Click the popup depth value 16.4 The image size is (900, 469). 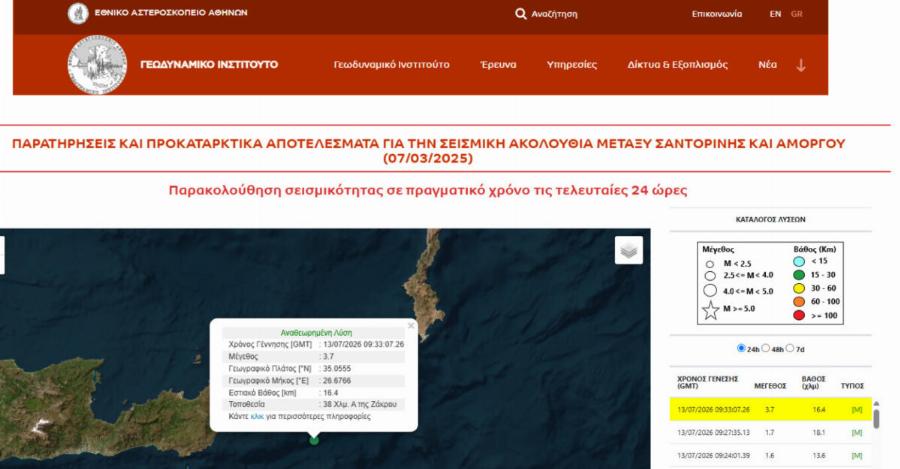[x=331, y=393]
